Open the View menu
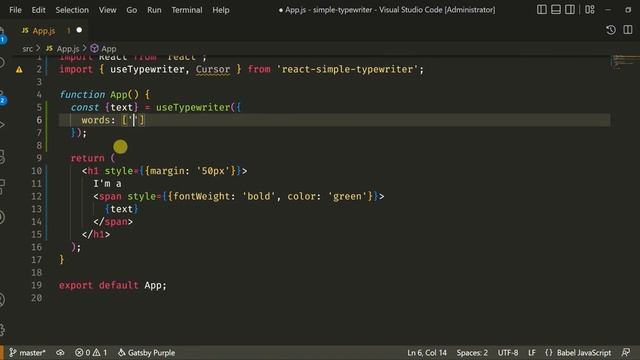Viewport: 640px width, 360px height. tap(107, 10)
